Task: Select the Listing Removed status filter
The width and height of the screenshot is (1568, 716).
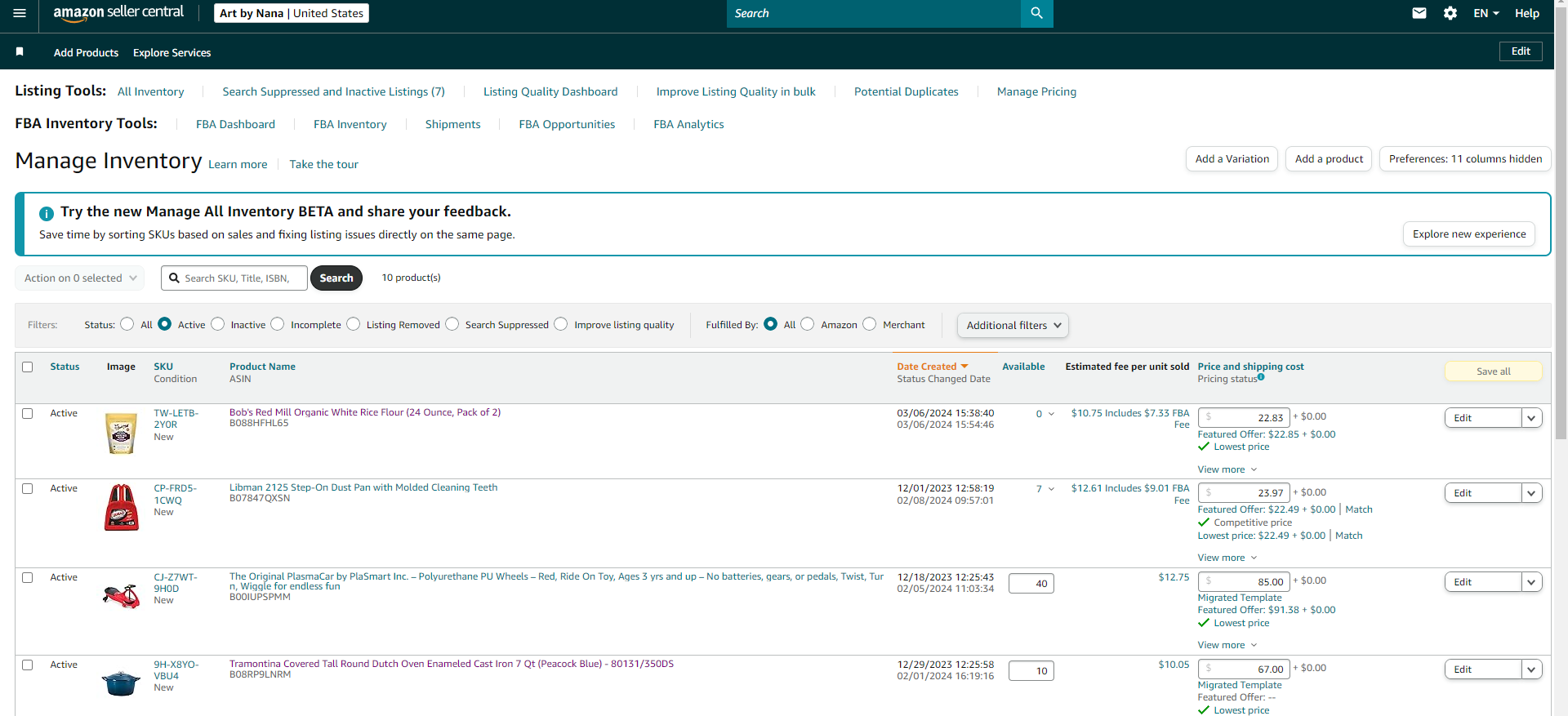Action: [x=353, y=324]
